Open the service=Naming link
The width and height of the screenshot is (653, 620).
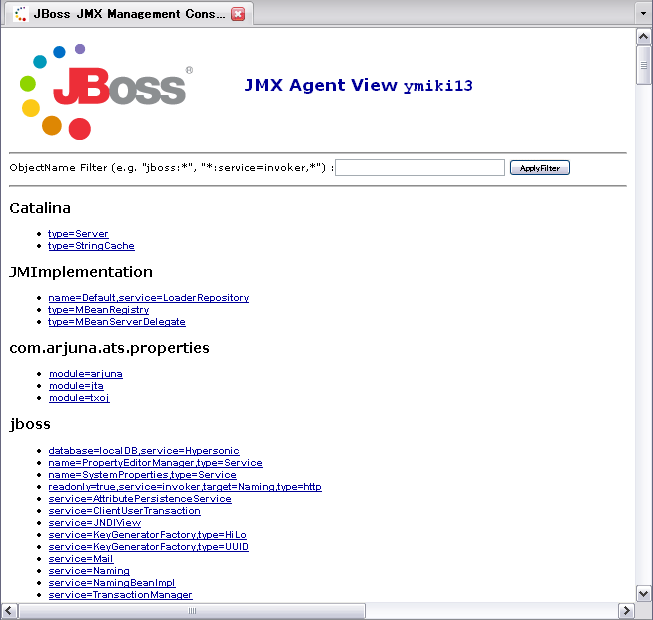[x=89, y=571]
